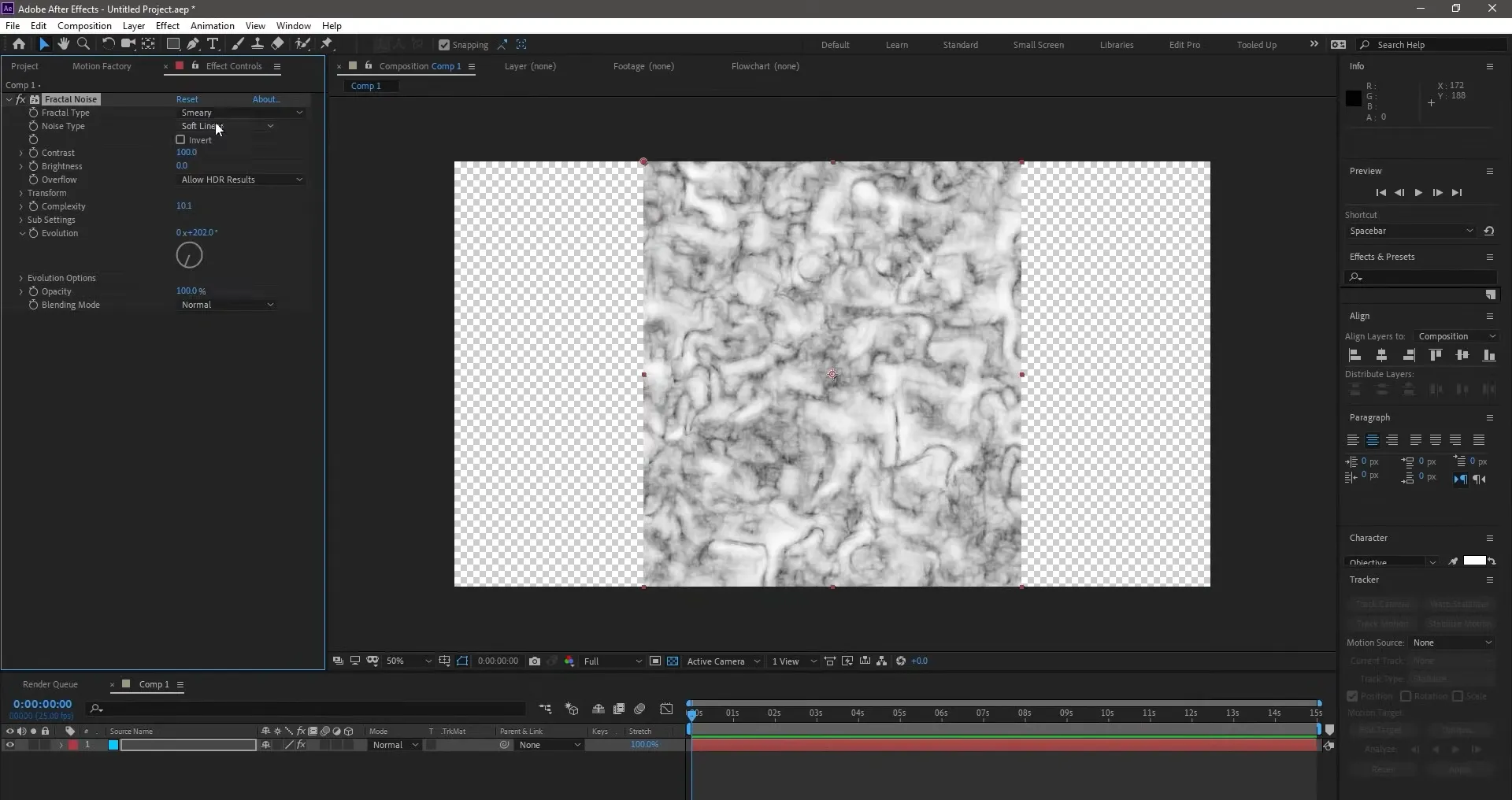The width and height of the screenshot is (1512, 800).
Task: Select the Type tool
Action: click(213, 44)
